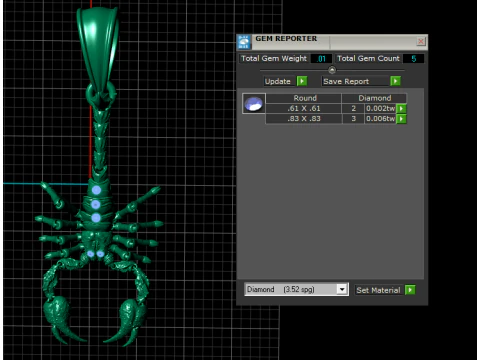This screenshot has height=360, width=480.
Task: Click the Total Gem Weight label
Action: click(x=274, y=59)
